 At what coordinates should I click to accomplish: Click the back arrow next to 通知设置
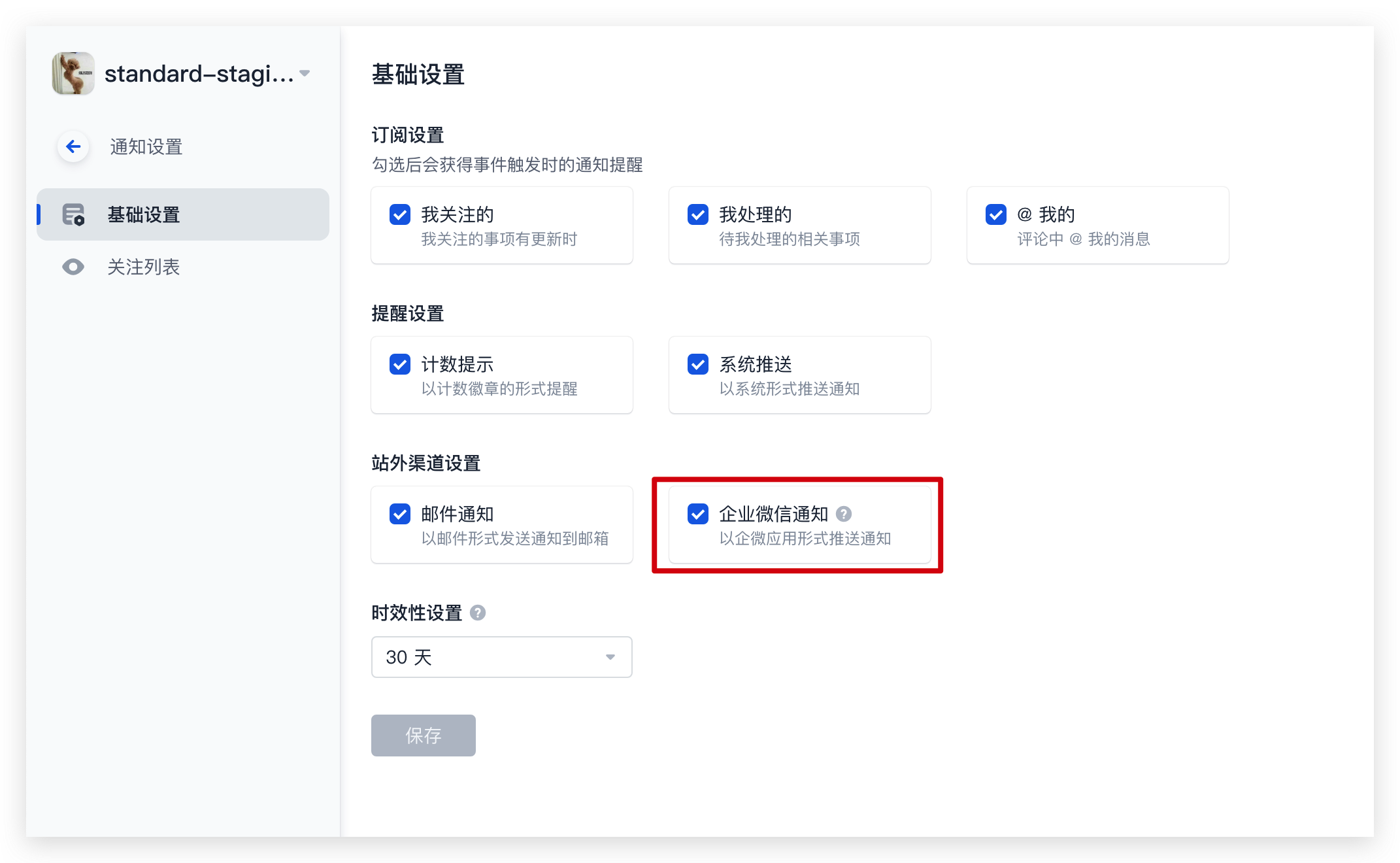(x=73, y=146)
